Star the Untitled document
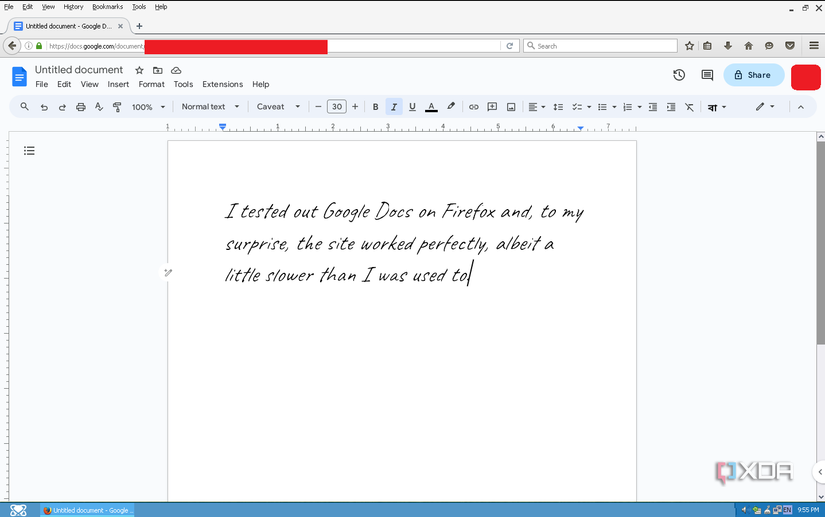 click(x=139, y=70)
